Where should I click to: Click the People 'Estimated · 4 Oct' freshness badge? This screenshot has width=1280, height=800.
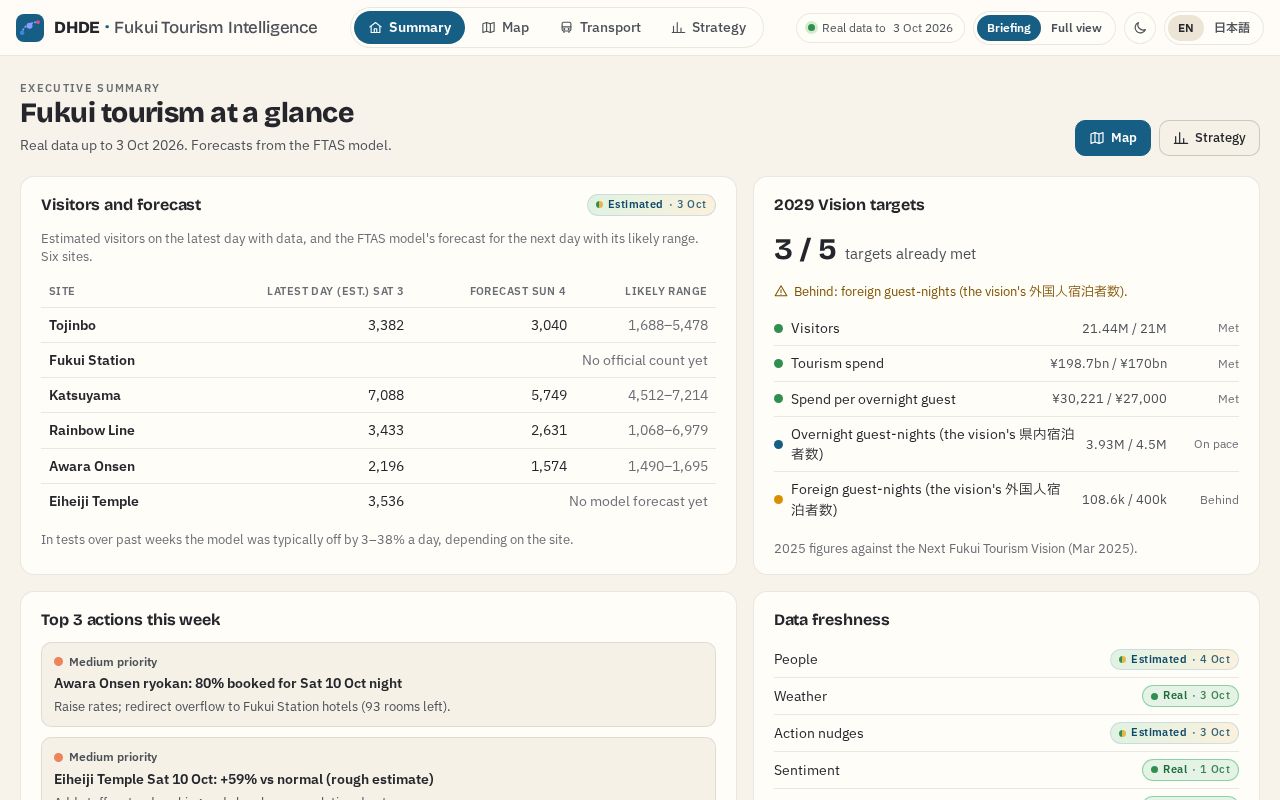coord(1174,659)
